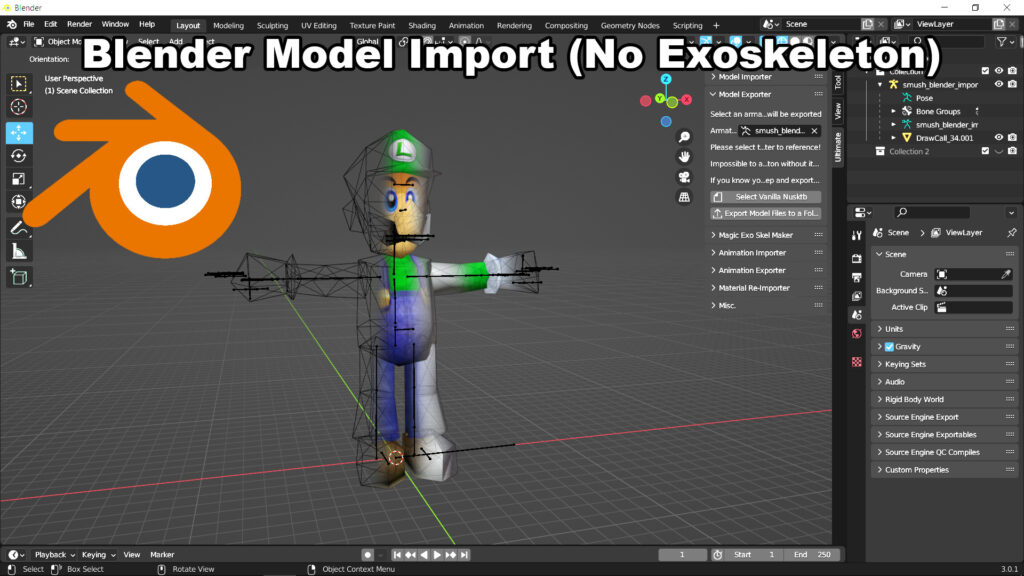Image resolution: width=1024 pixels, height=576 pixels.
Task: Click the Scene Camera object field
Action: (974, 274)
